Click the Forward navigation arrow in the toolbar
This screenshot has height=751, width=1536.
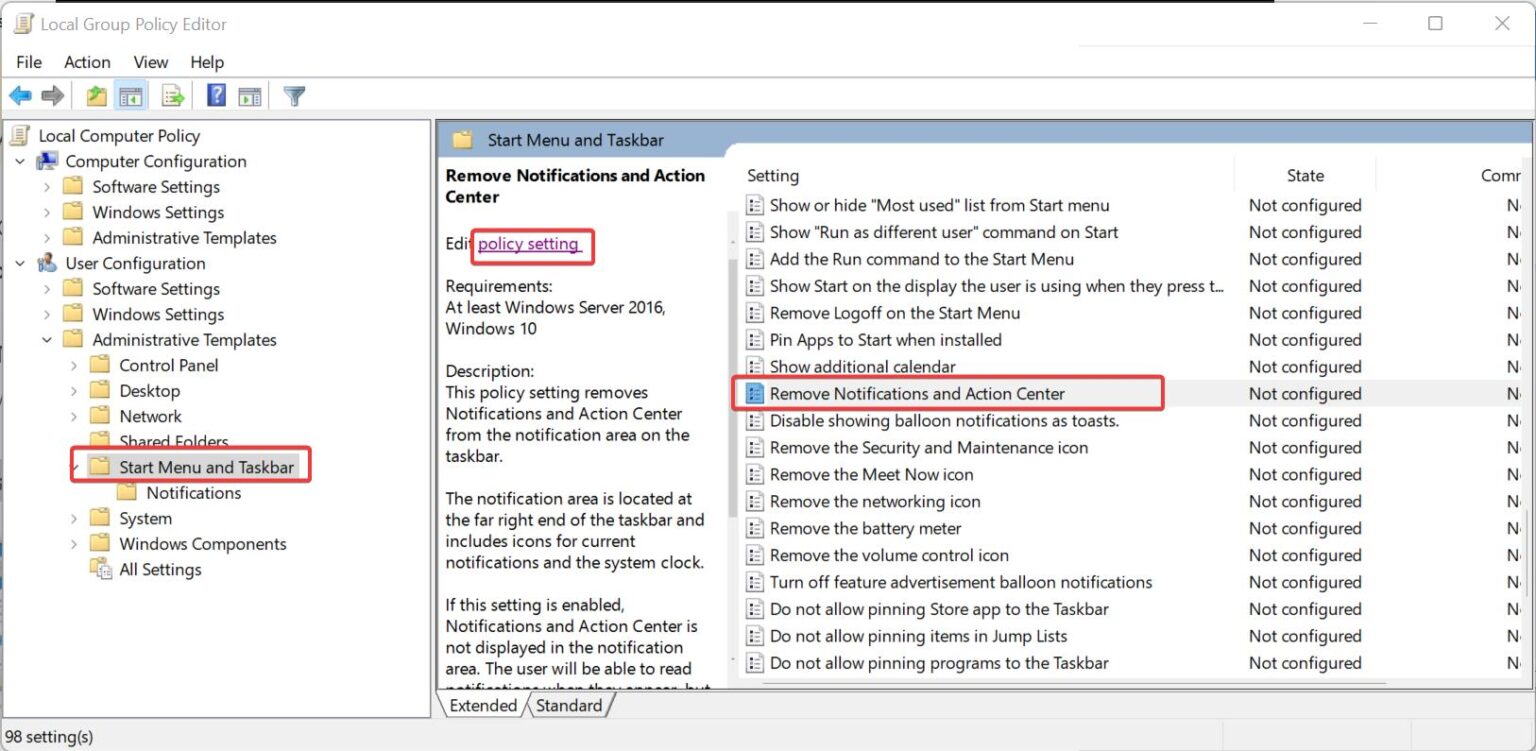pos(49,95)
